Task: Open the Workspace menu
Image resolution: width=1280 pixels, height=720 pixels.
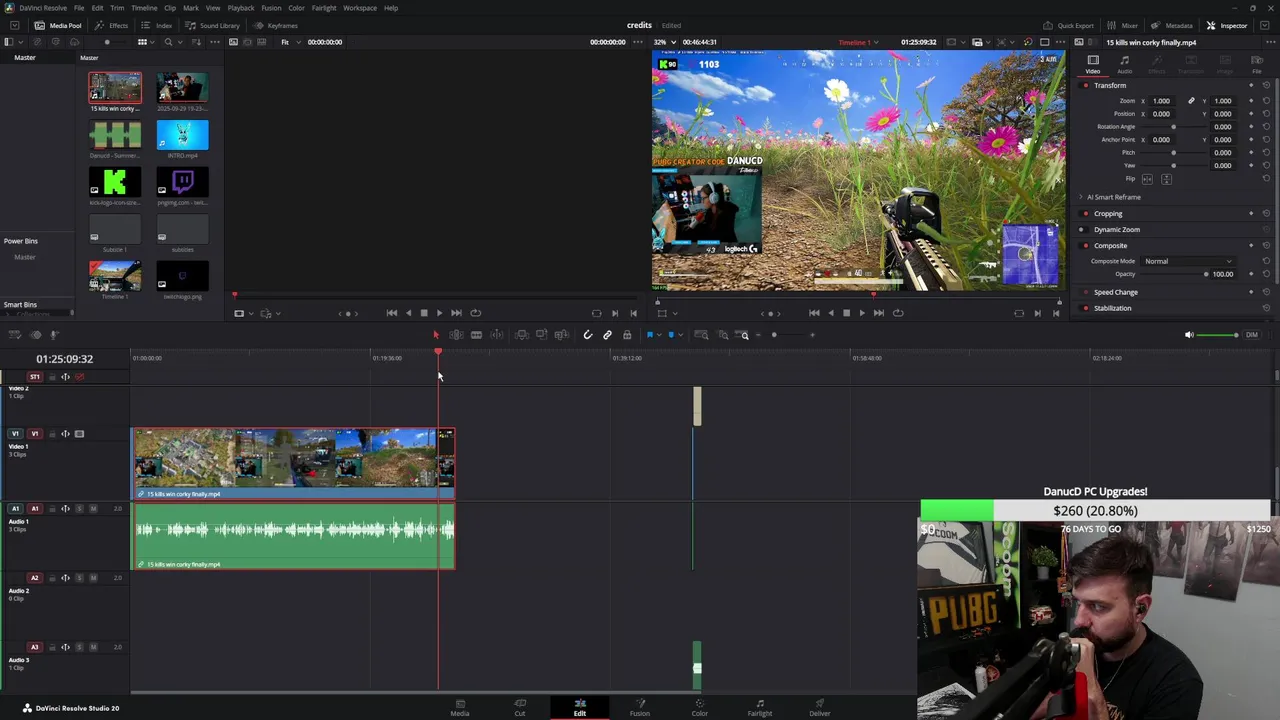Action: (x=360, y=8)
